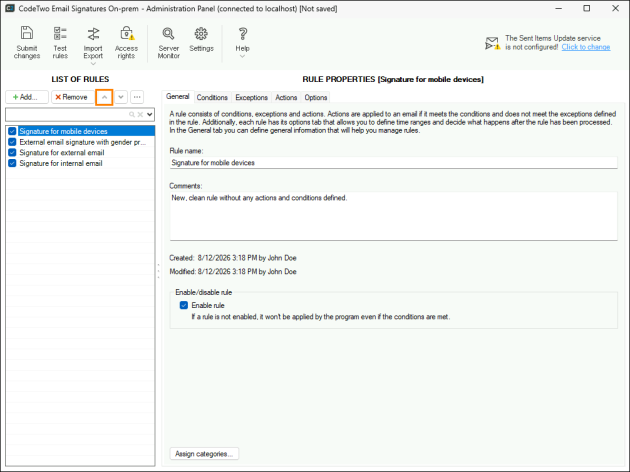Click the Add... rule button
This screenshot has height=472, width=630.
(27, 97)
